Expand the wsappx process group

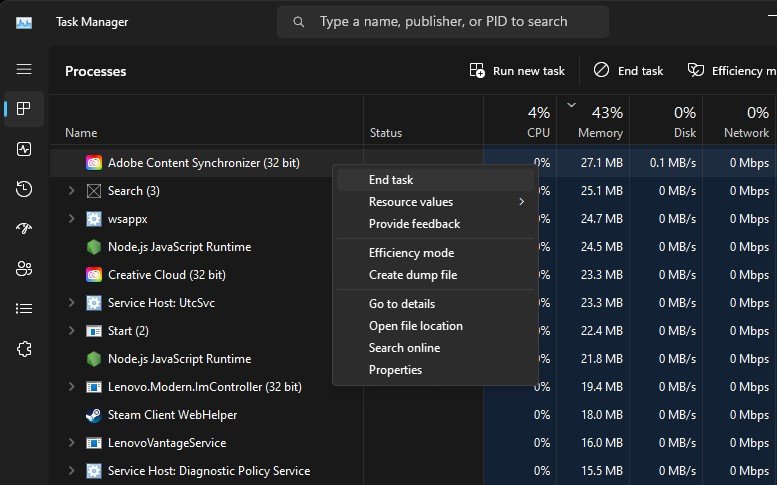click(x=71, y=219)
